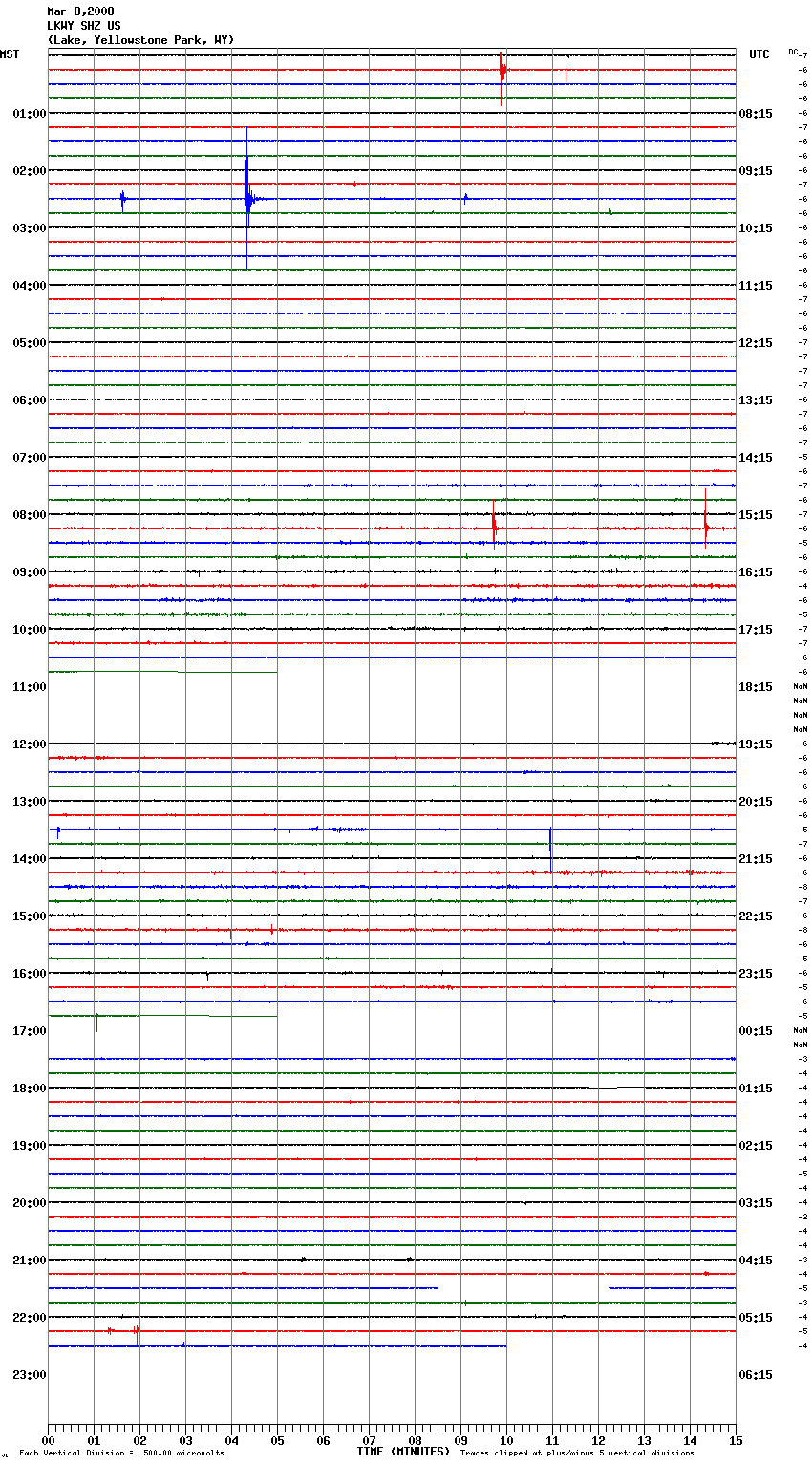Click the "10:15" UTC time label

(756, 228)
